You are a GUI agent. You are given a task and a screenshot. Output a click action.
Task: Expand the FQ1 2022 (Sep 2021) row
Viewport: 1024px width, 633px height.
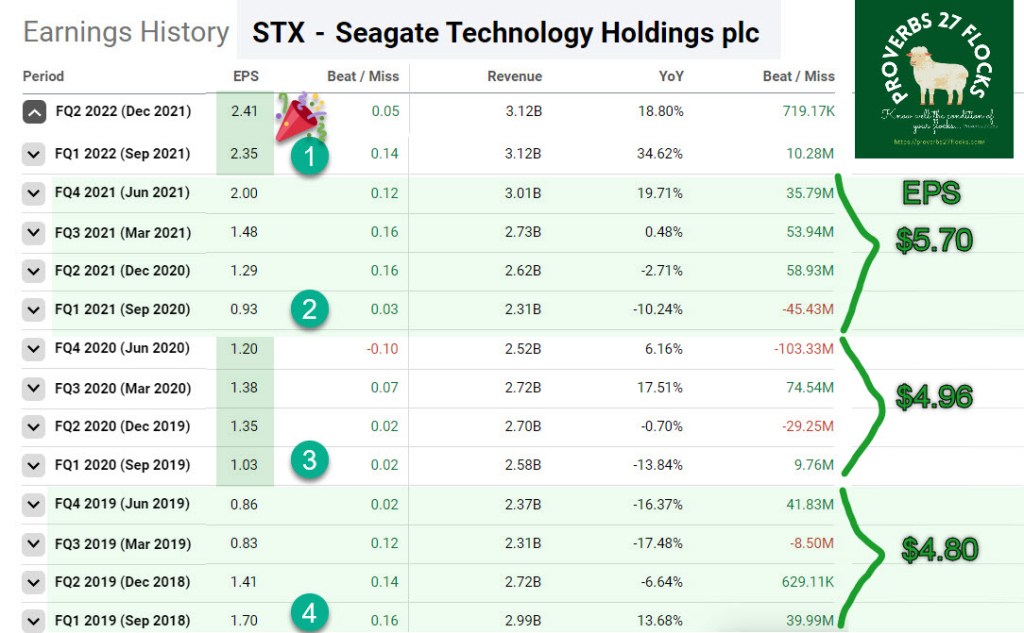point(35,154)
